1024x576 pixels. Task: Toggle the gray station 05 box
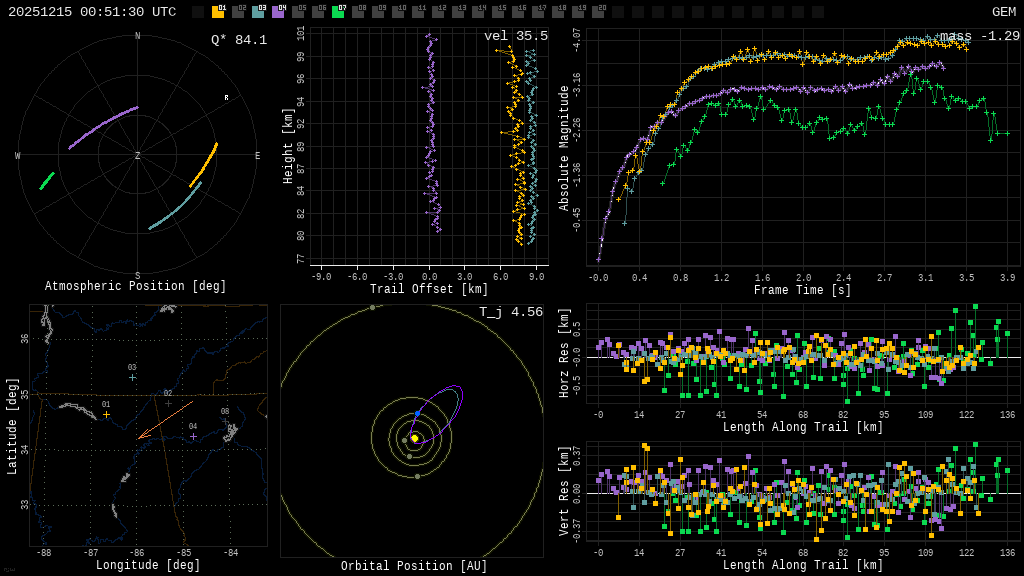(298, 12)
